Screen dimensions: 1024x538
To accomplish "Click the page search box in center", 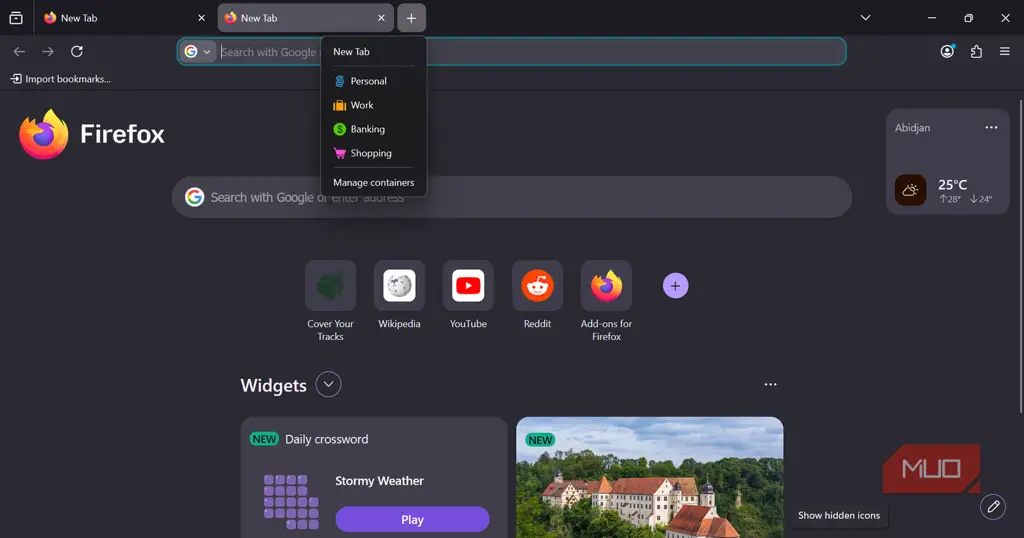I will point(512,197).
